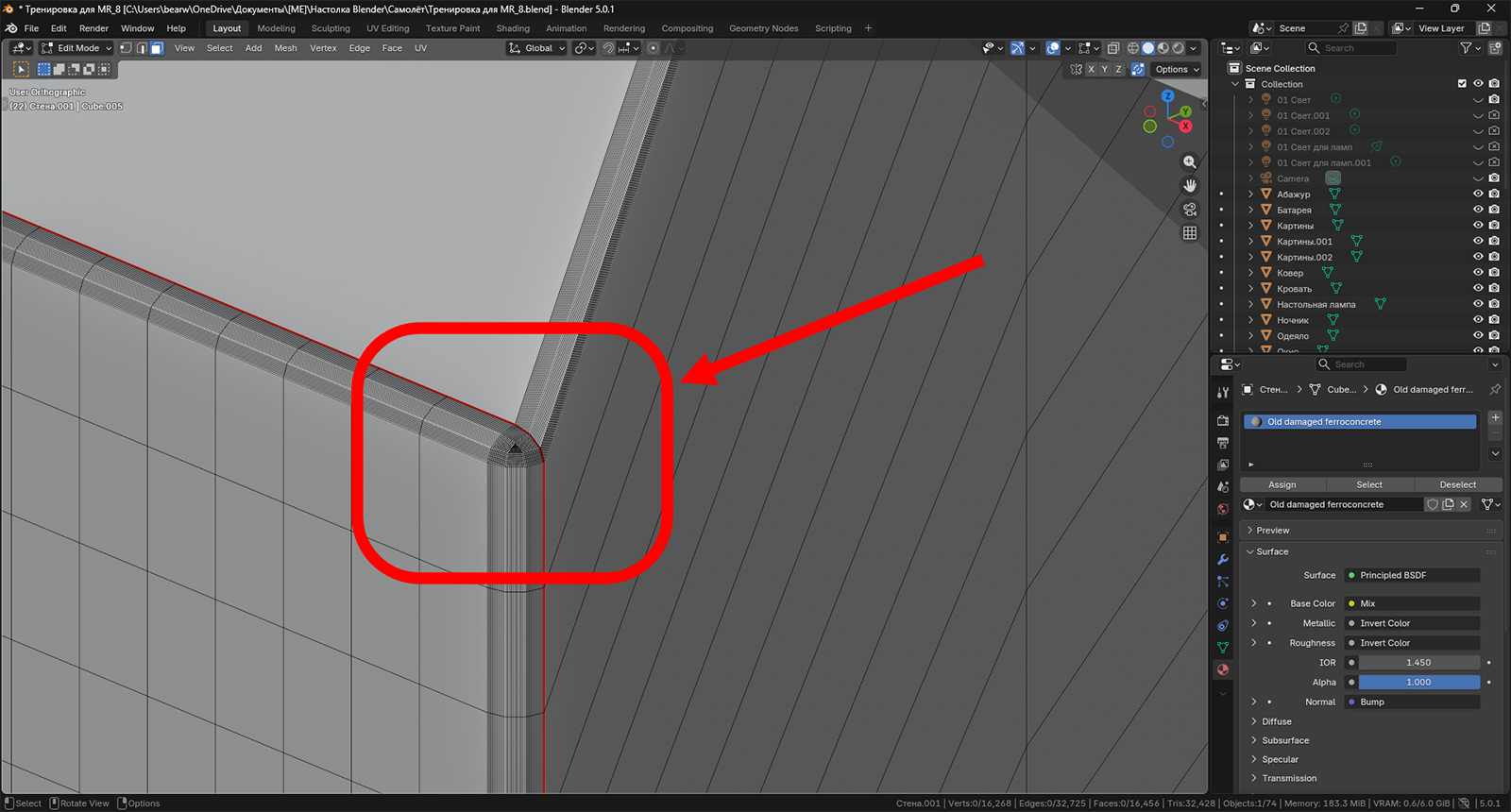The width and height of the screenshot is (1511, 812).
Task: Toggle X axis mesh symmetry
Action: (1091, 70)
